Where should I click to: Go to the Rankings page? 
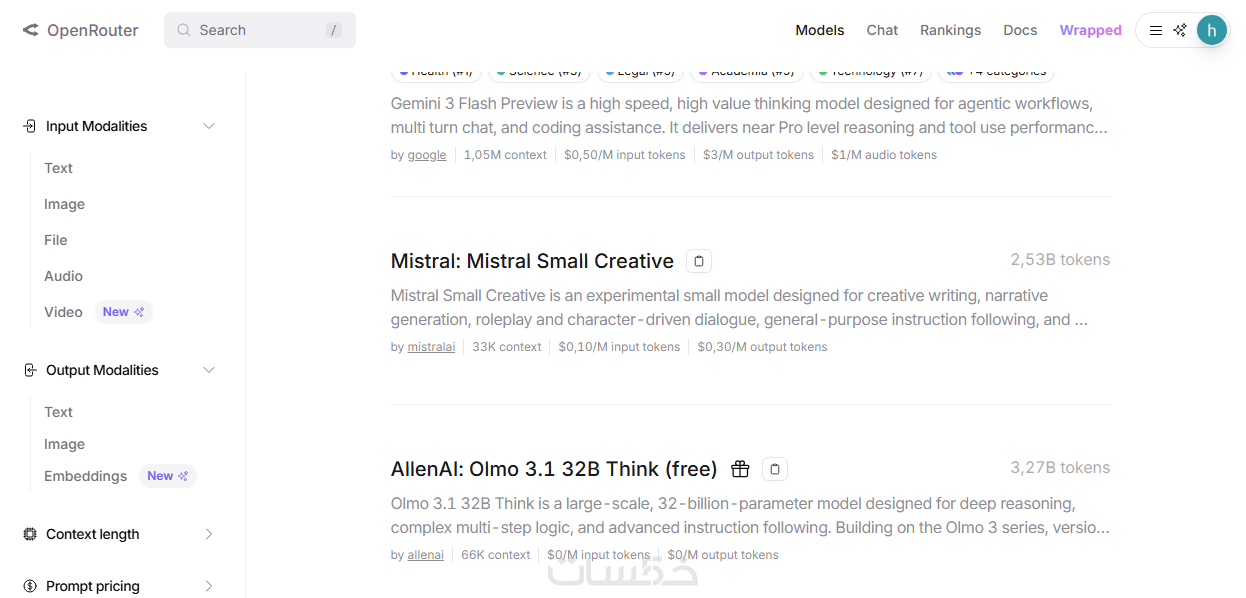coord(950,30)
